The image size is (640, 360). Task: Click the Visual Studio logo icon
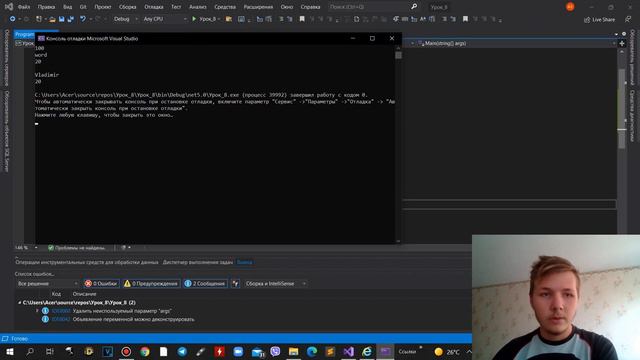pyautogui.click(x=9, y=7)
